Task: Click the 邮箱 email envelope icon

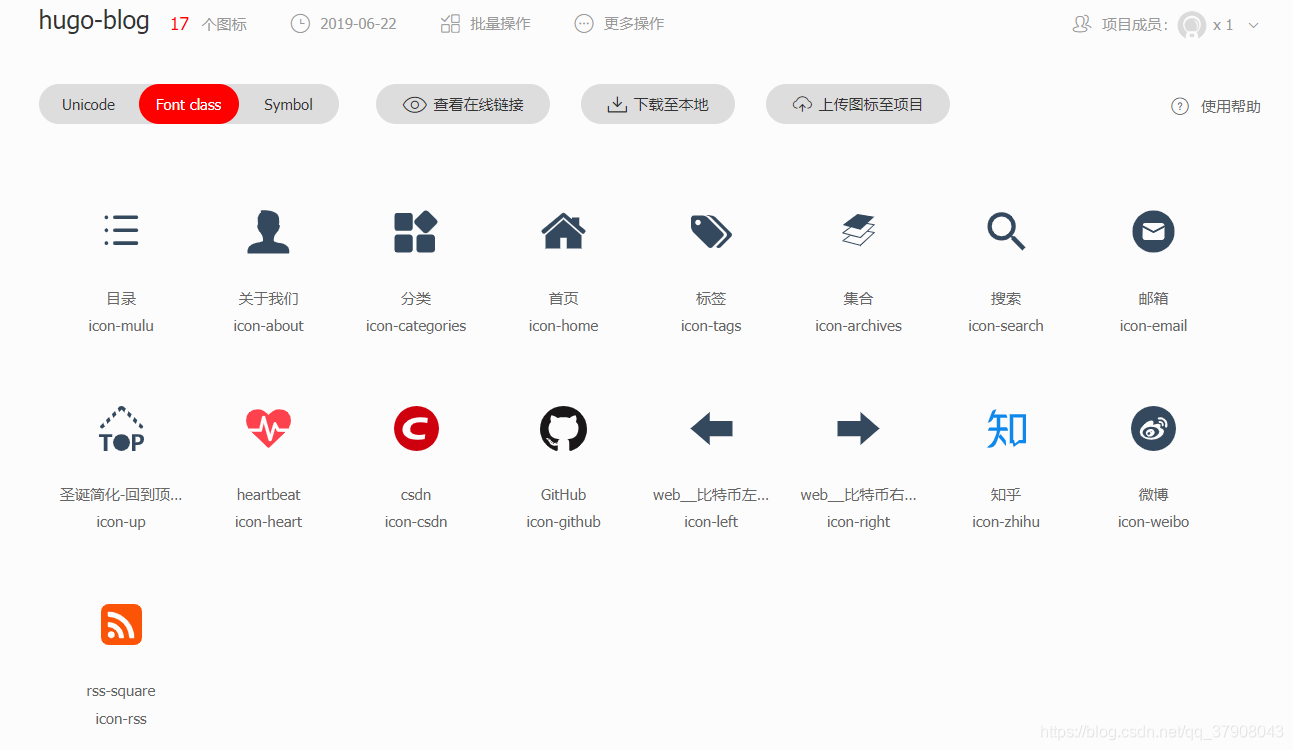Action: pos(1153,231)
